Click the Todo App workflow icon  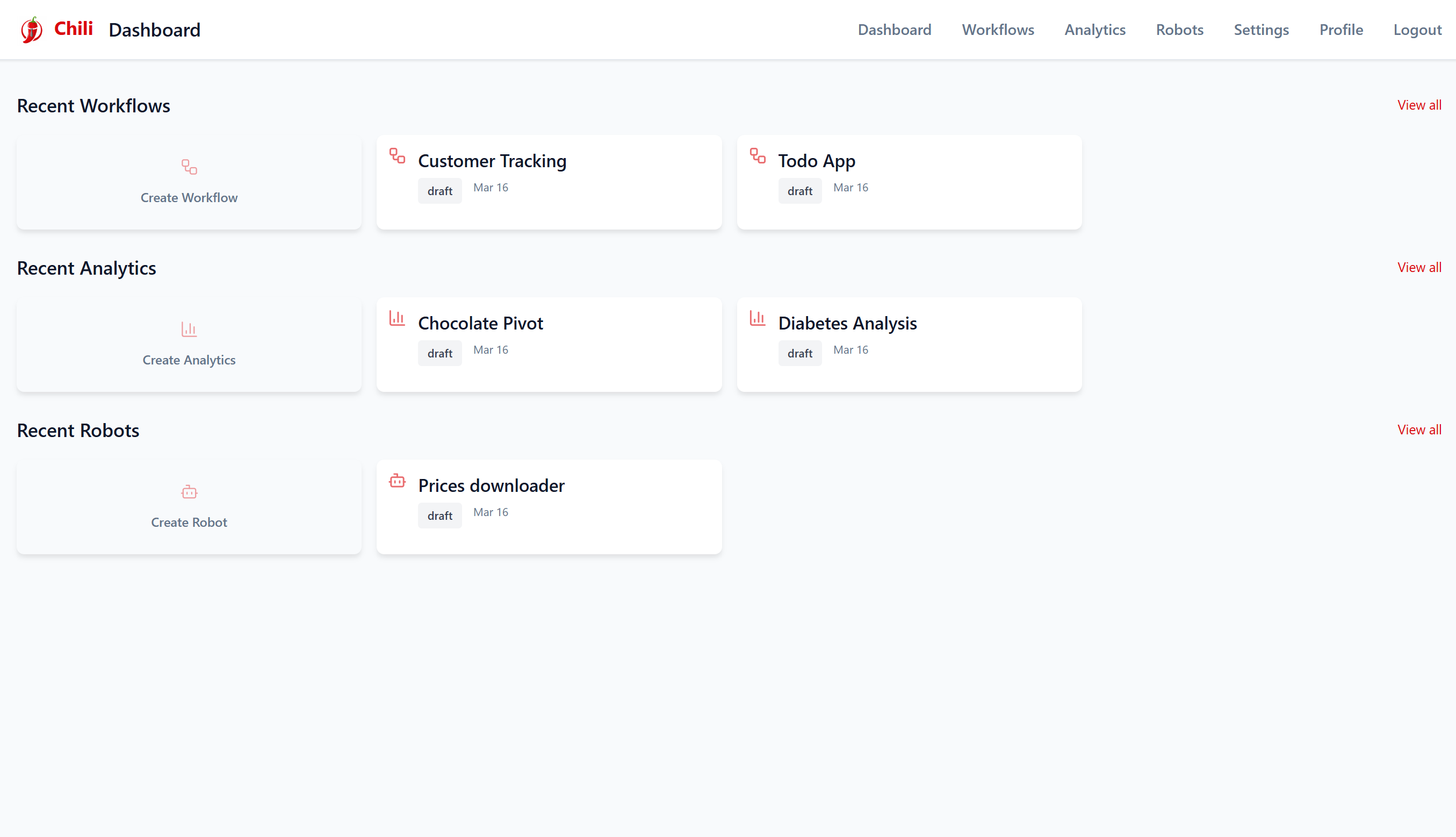[x=758, y=156]
